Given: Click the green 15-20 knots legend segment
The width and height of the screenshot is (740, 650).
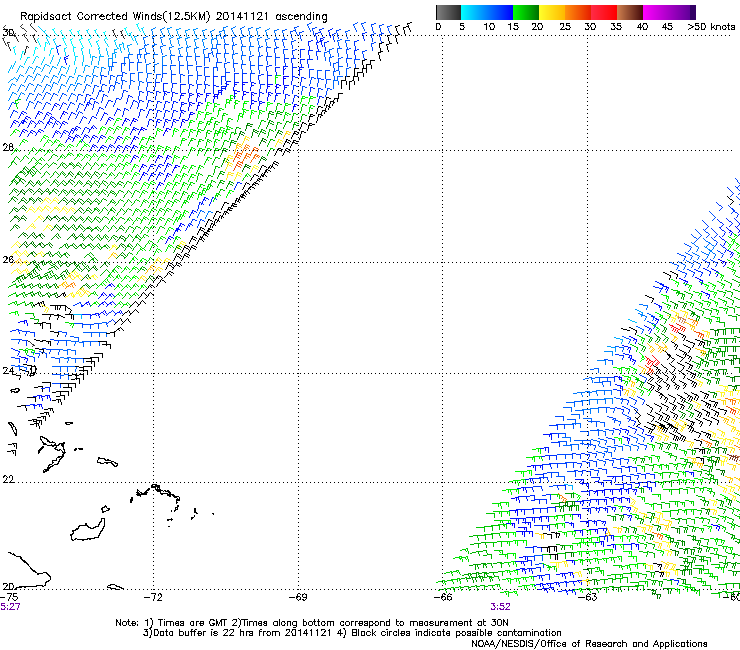Looking at the screenshot, I should (526, 12).
